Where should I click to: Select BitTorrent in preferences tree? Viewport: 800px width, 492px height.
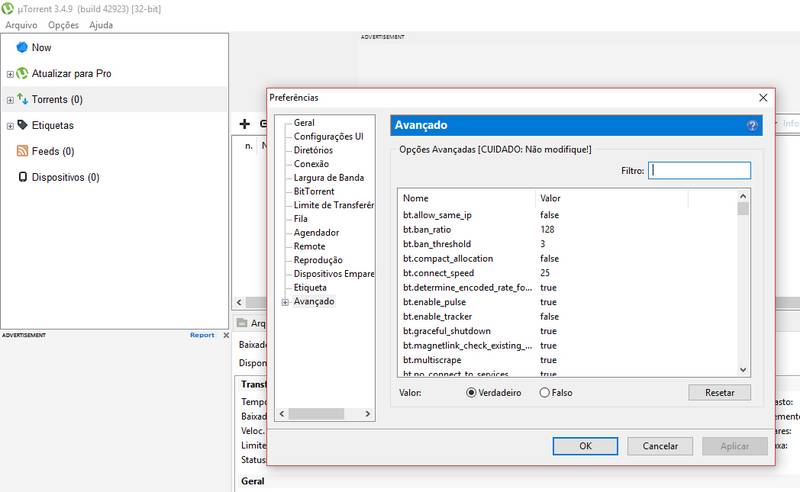(314, 191)
